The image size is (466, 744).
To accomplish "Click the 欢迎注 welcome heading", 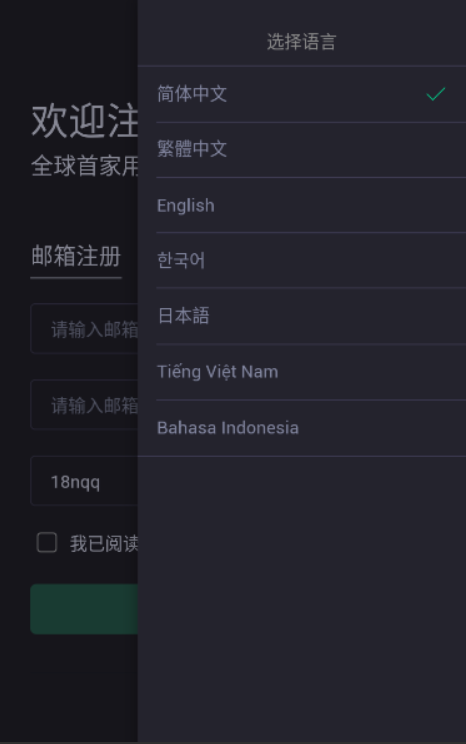I will tap(84, 121).
